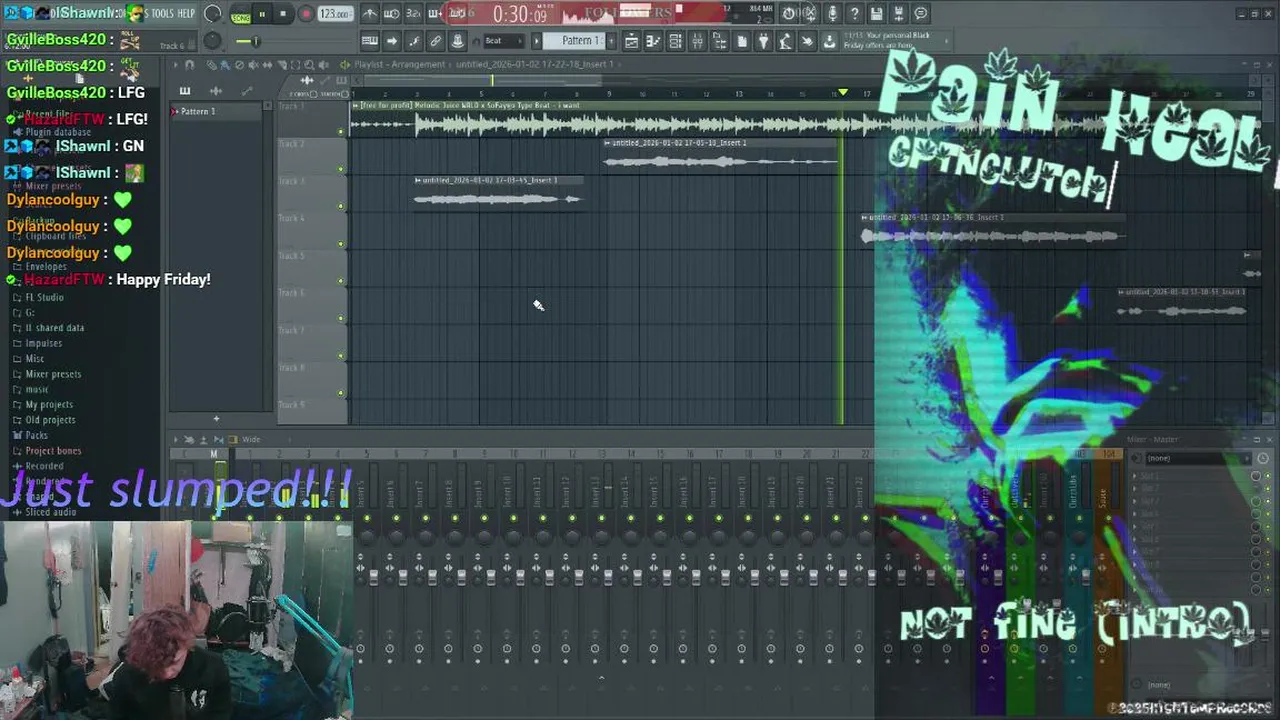
Task: Expand the FL Studio browser folder
Action: (x=44, y=297)
